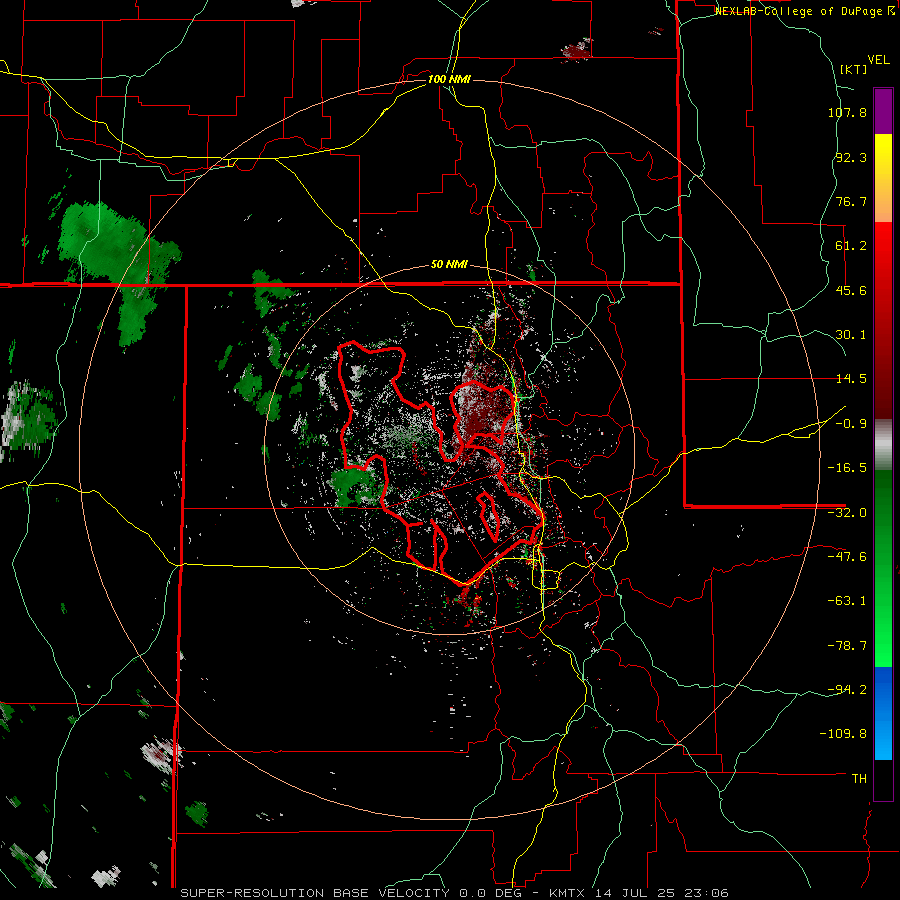Select the -109.8 scale value
900x900 pixels.
point(843,734)
